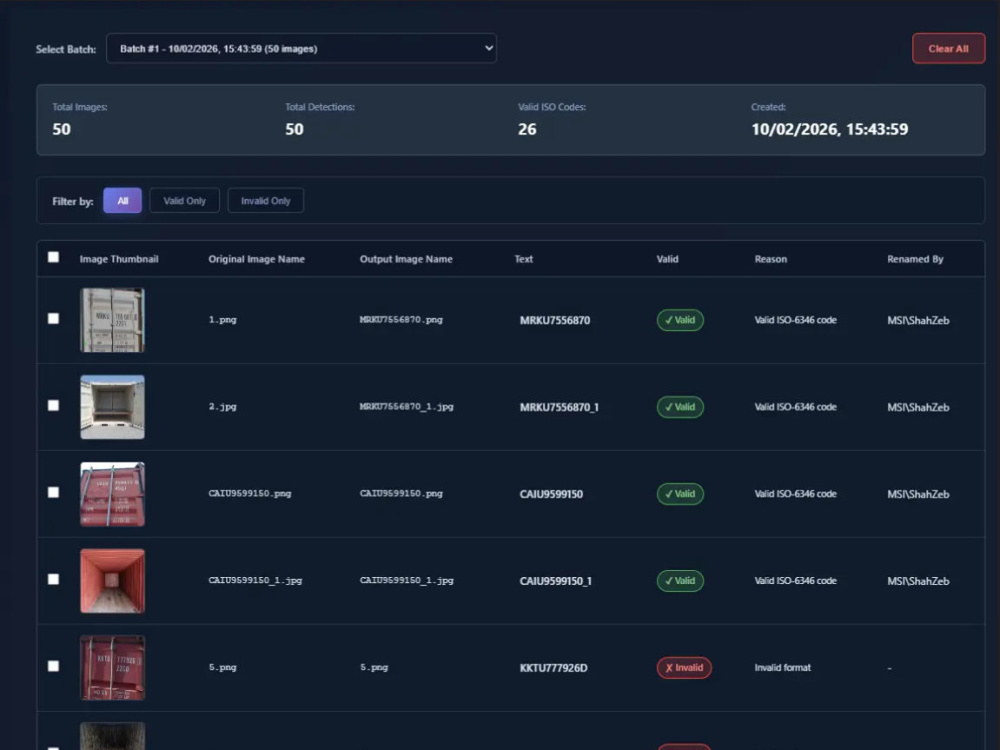Click the Invalid format reason text
The image size is (1000, 750).
[783, 667]
